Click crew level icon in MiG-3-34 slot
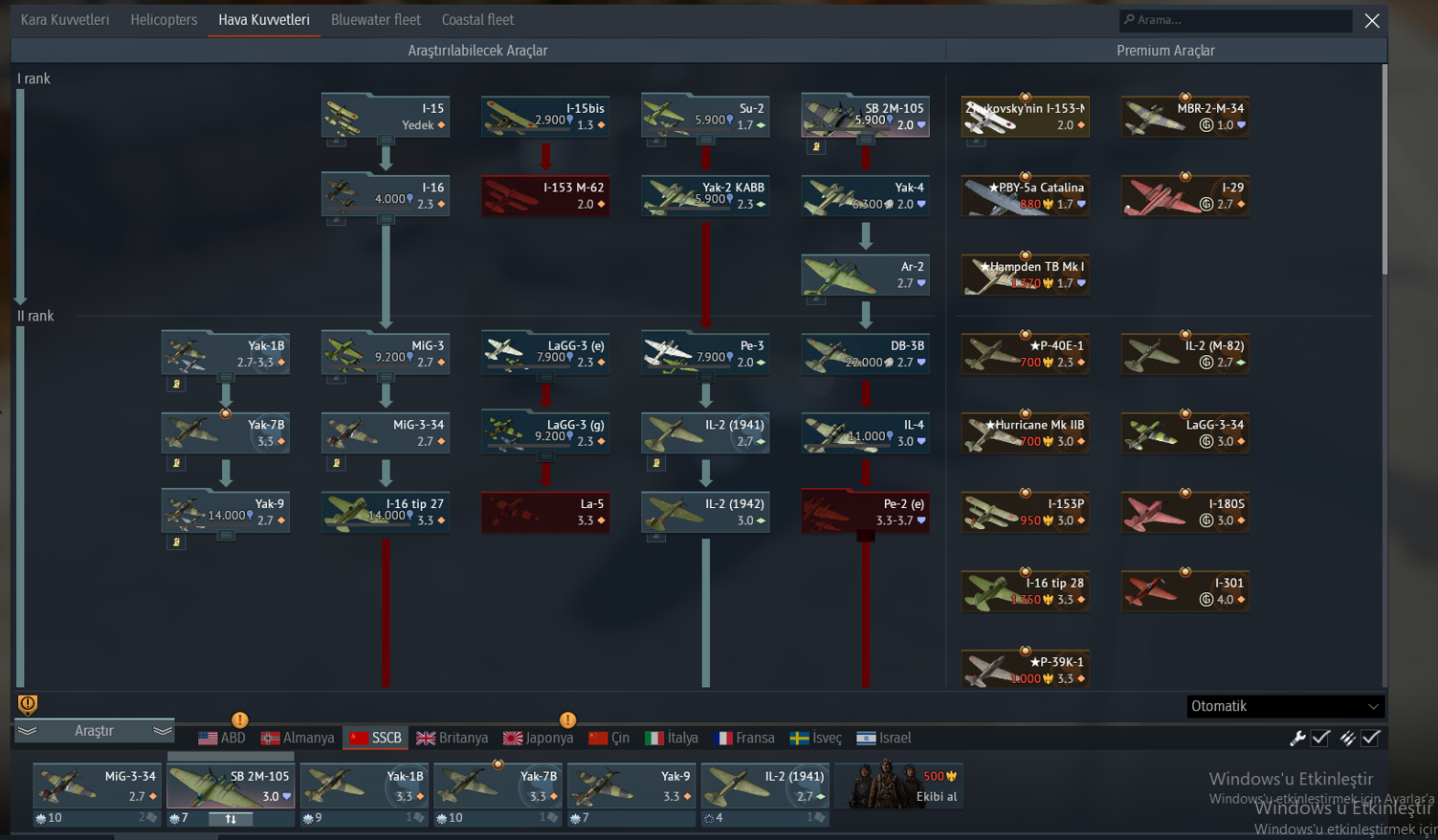The height and width of the screenshot is (840, 1438). point(40,818)
